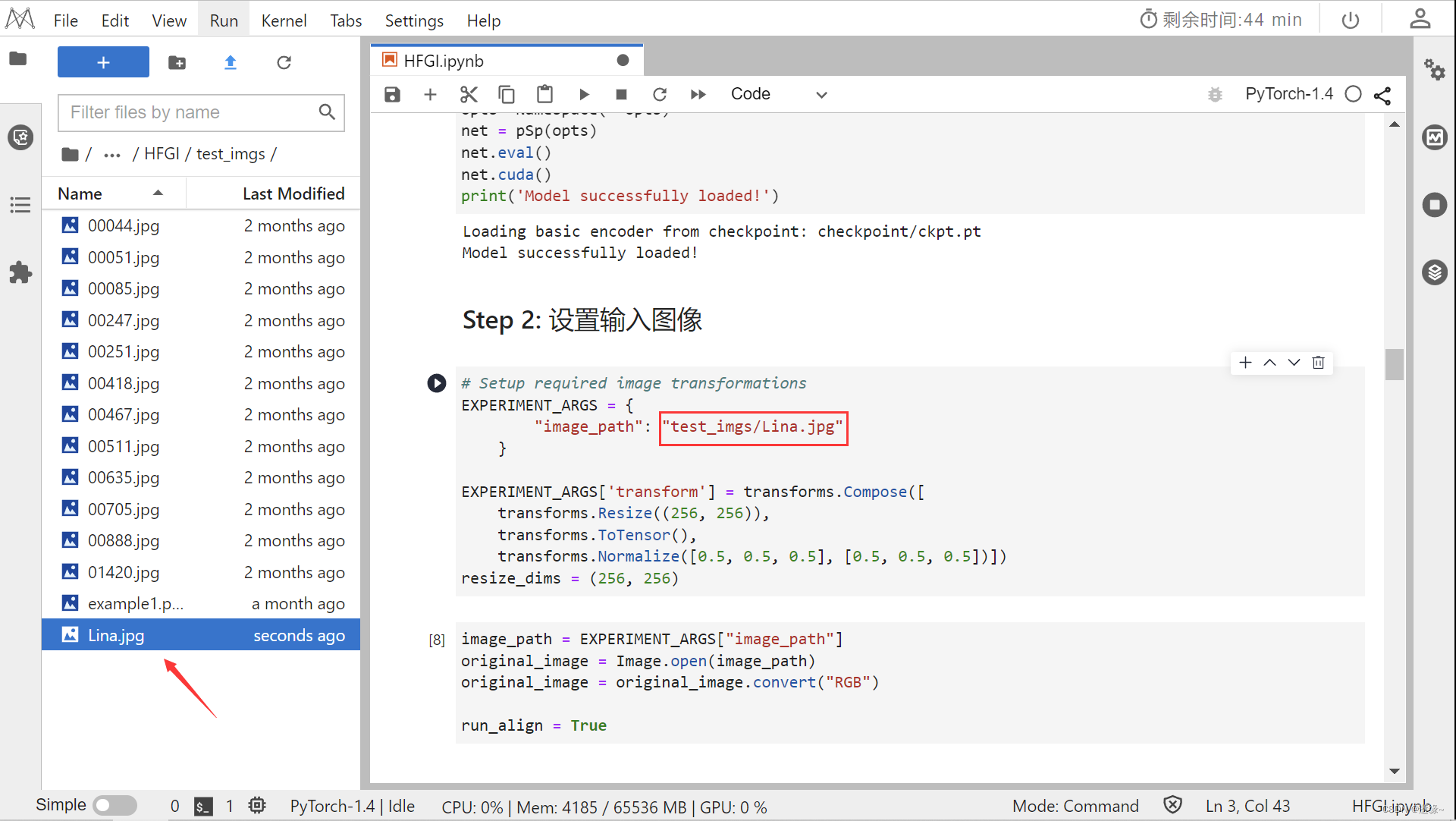Run cell using the circular play button
The image size is (1456, 821).
437,383
